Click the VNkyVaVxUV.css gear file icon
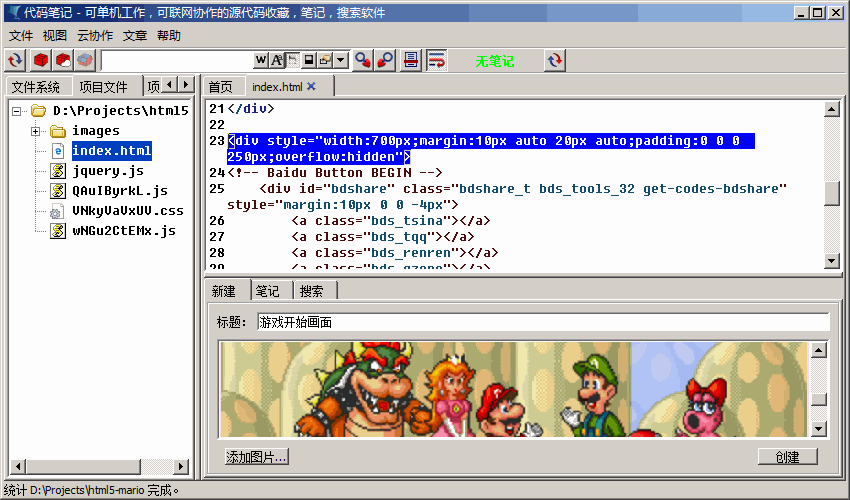Image resolution: width=850 pixels, height=500 pixels. tap(57, 211)
